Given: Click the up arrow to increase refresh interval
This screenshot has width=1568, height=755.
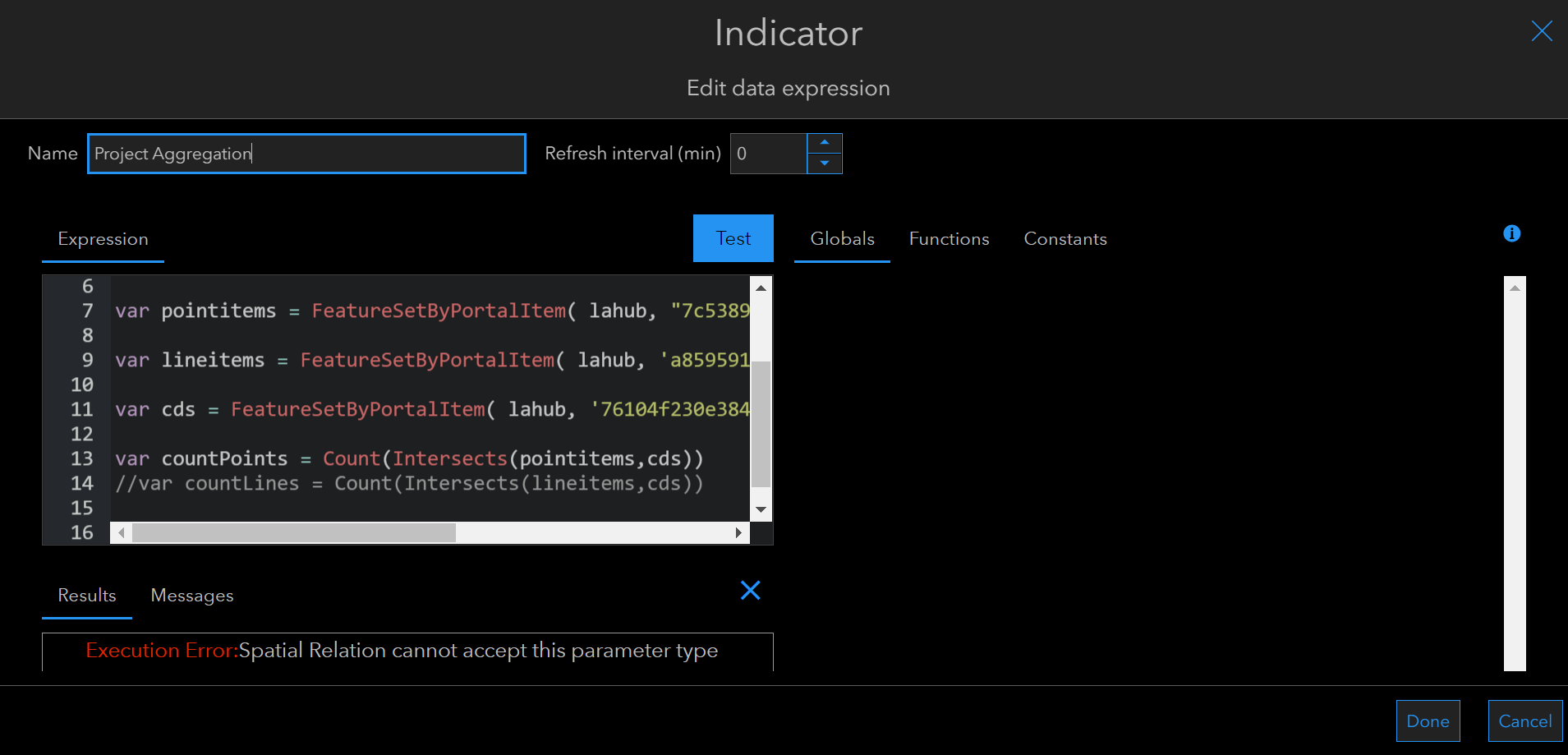Looking at the screenshot, I should (825, 141).
